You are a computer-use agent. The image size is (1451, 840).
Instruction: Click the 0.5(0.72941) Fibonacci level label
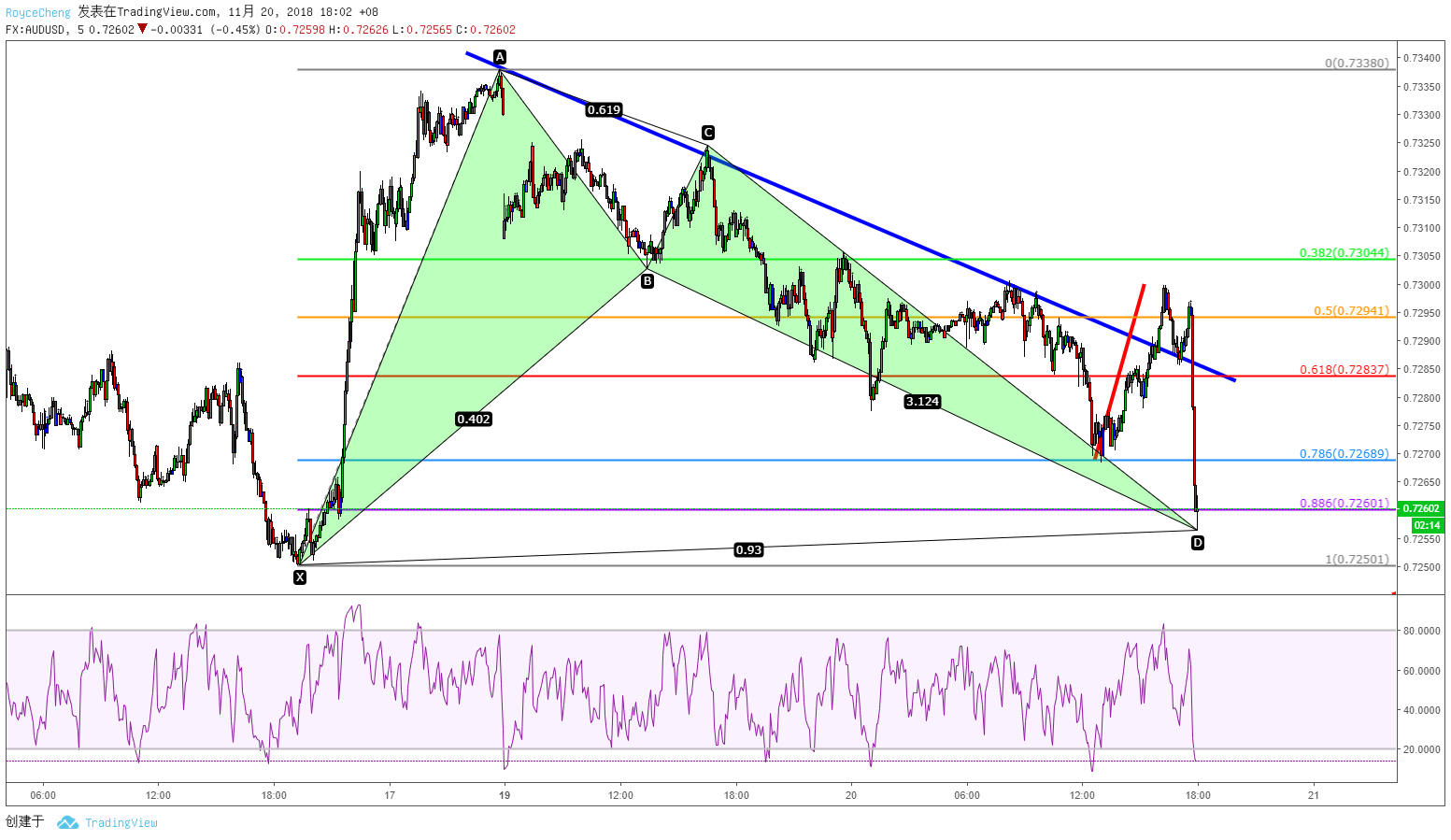[x=1352, y=311]
